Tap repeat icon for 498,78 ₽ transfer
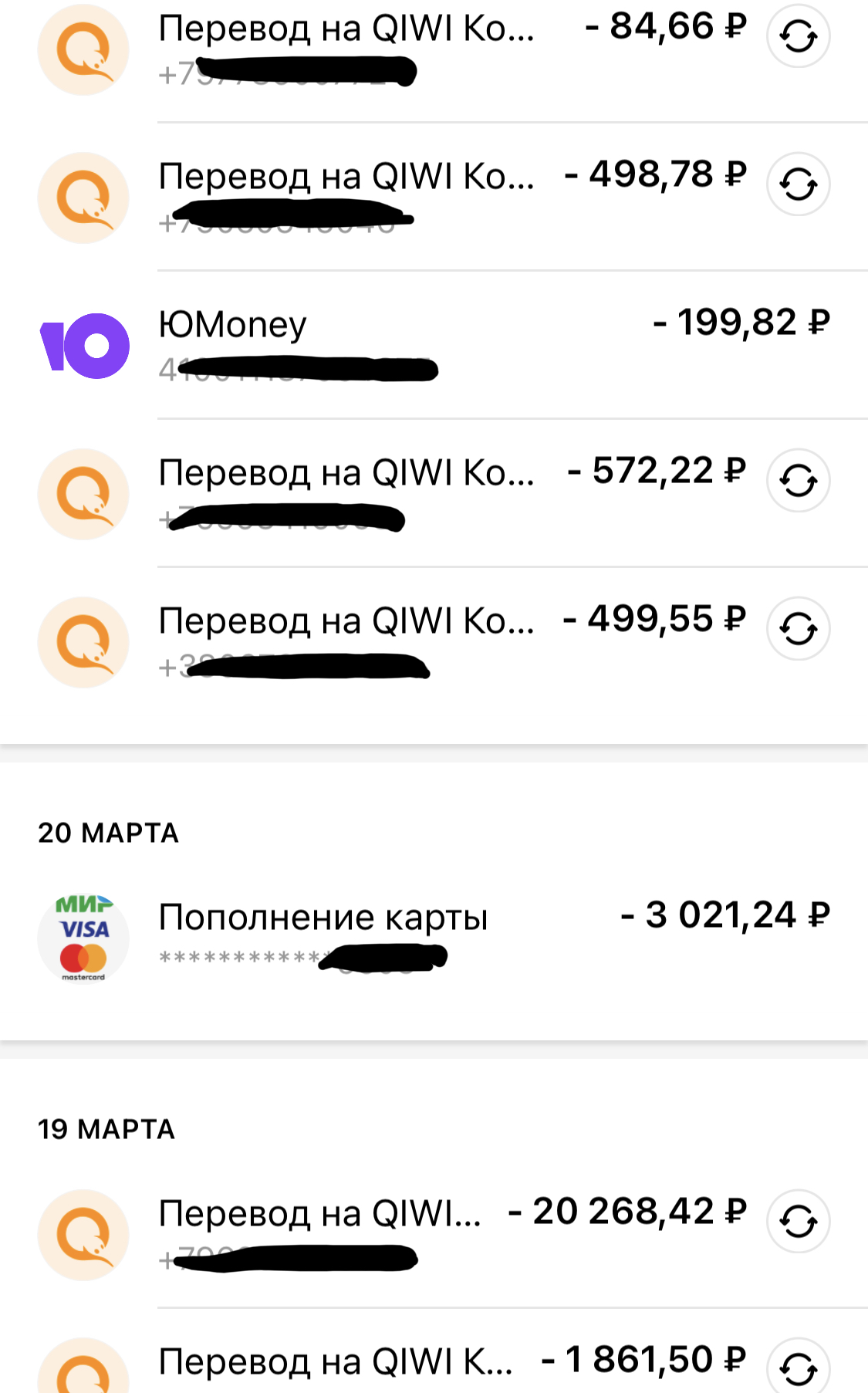The height and width of the screenshot is (1393, 868). tap(798, 184)
